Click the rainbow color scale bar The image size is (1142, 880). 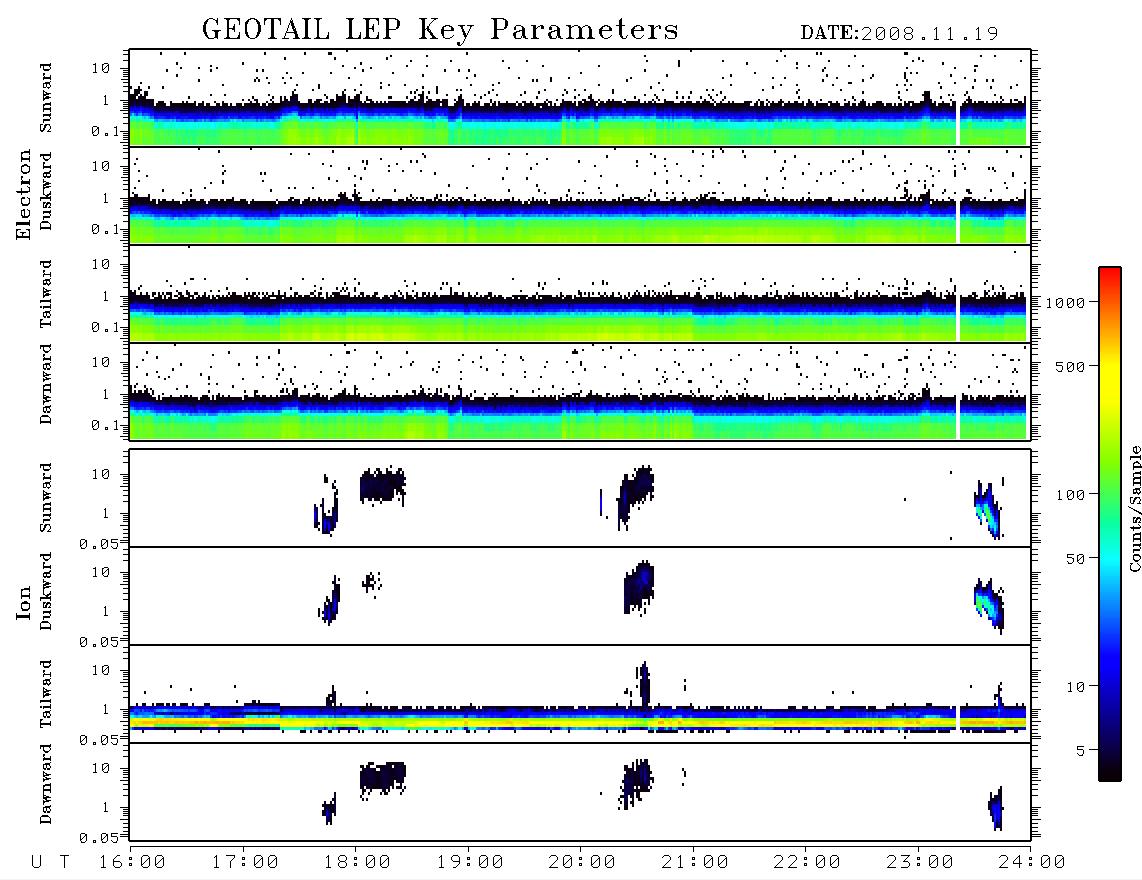coord(1109,524)
